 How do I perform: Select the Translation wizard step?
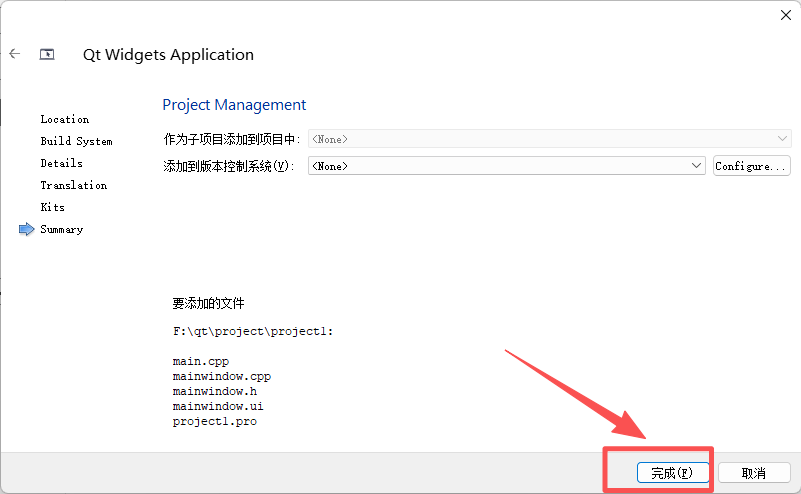pyautogui.click(x=74, y=185)
